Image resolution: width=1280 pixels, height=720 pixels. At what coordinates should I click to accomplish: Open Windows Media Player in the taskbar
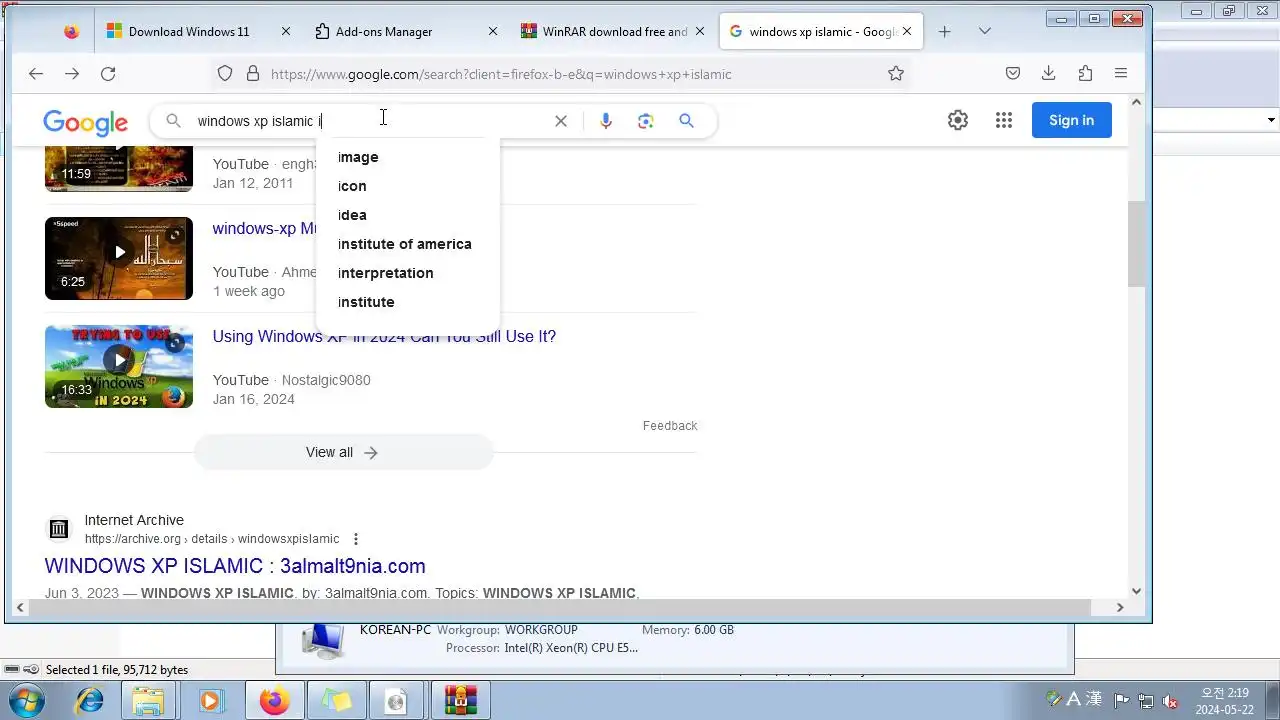click(x=211, y=701)
